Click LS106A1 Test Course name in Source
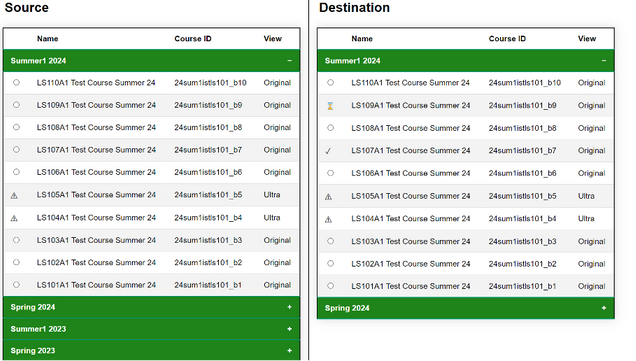The image size is (636, 361). tap(96, 172)
